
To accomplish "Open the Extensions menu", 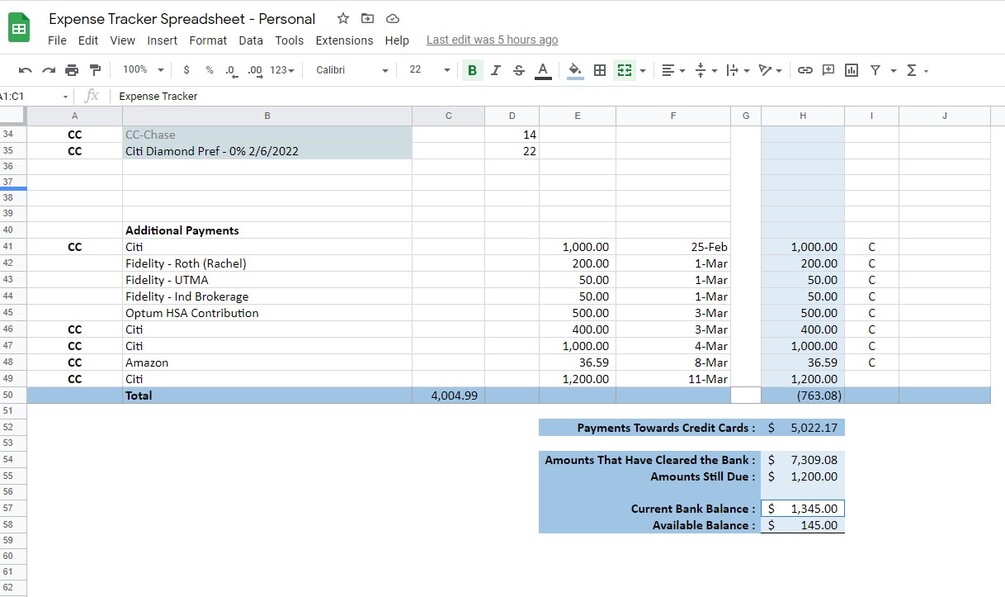I will click(344, 40).
